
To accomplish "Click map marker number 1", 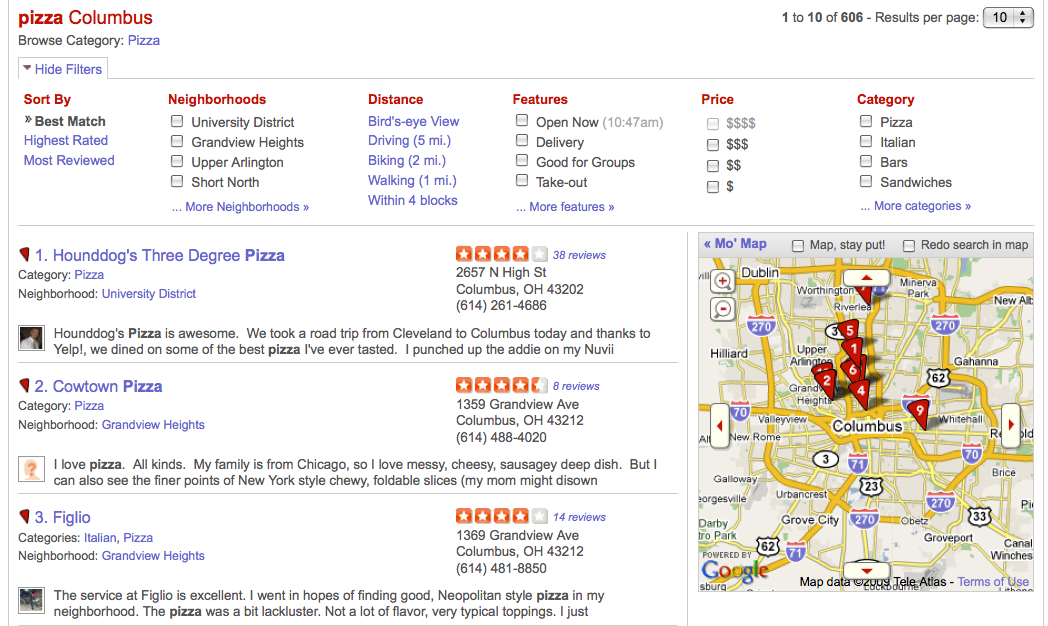I will [853, 349].
